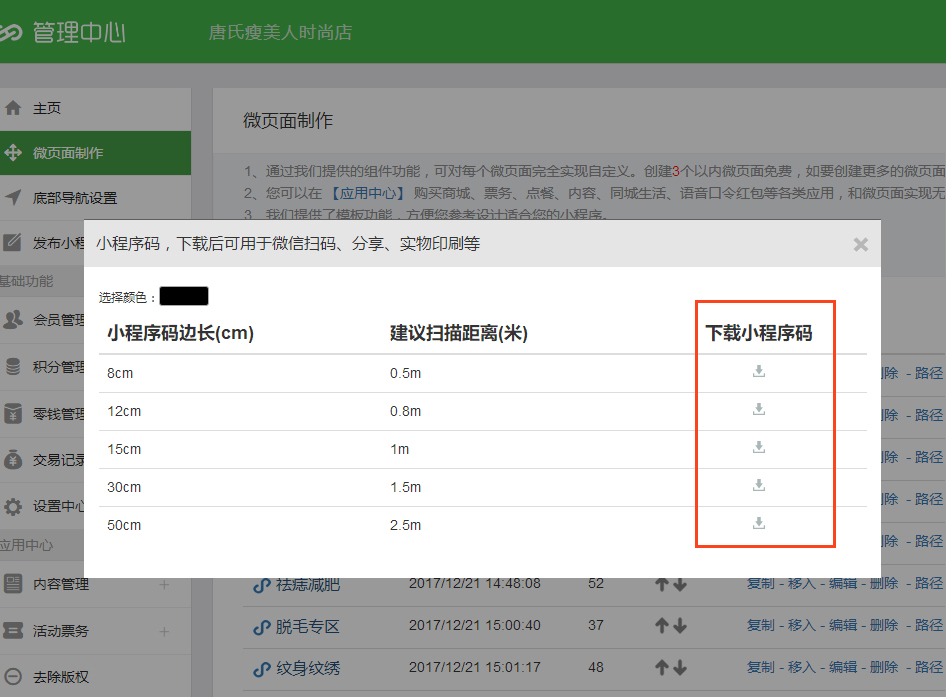946x697 pixels.
Task: Download the 50cm mini program code
Action: [x=759, y=524]
